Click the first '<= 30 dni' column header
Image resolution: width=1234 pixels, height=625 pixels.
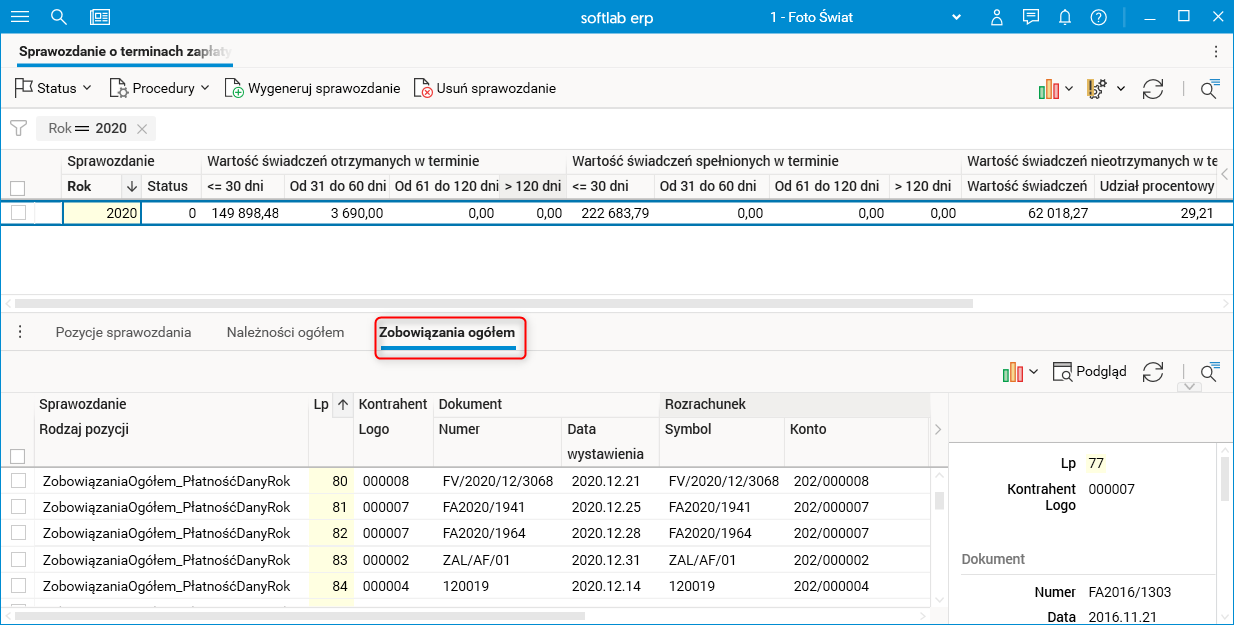point(242,186)
